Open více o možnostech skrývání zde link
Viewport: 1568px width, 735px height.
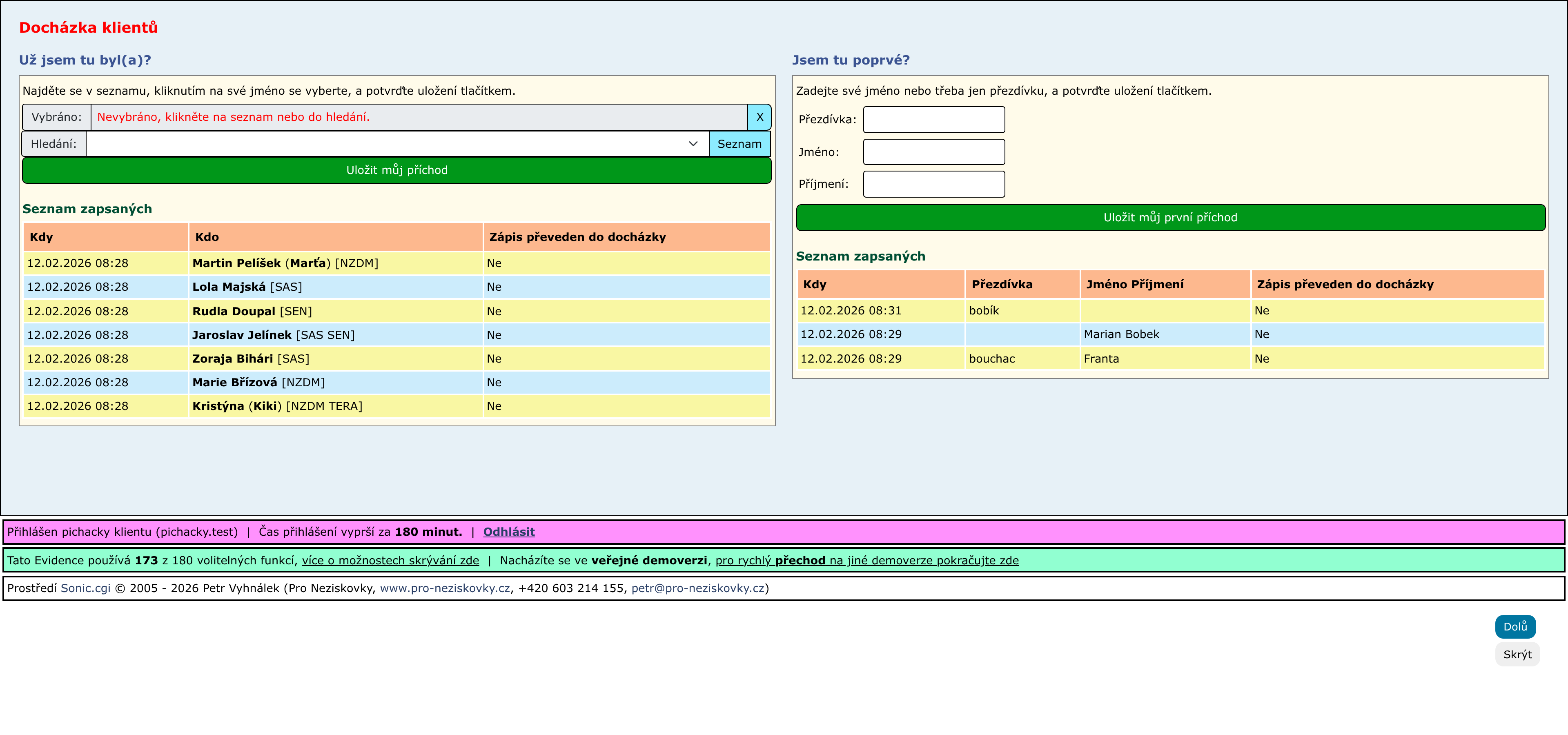[x=390, y=560]
